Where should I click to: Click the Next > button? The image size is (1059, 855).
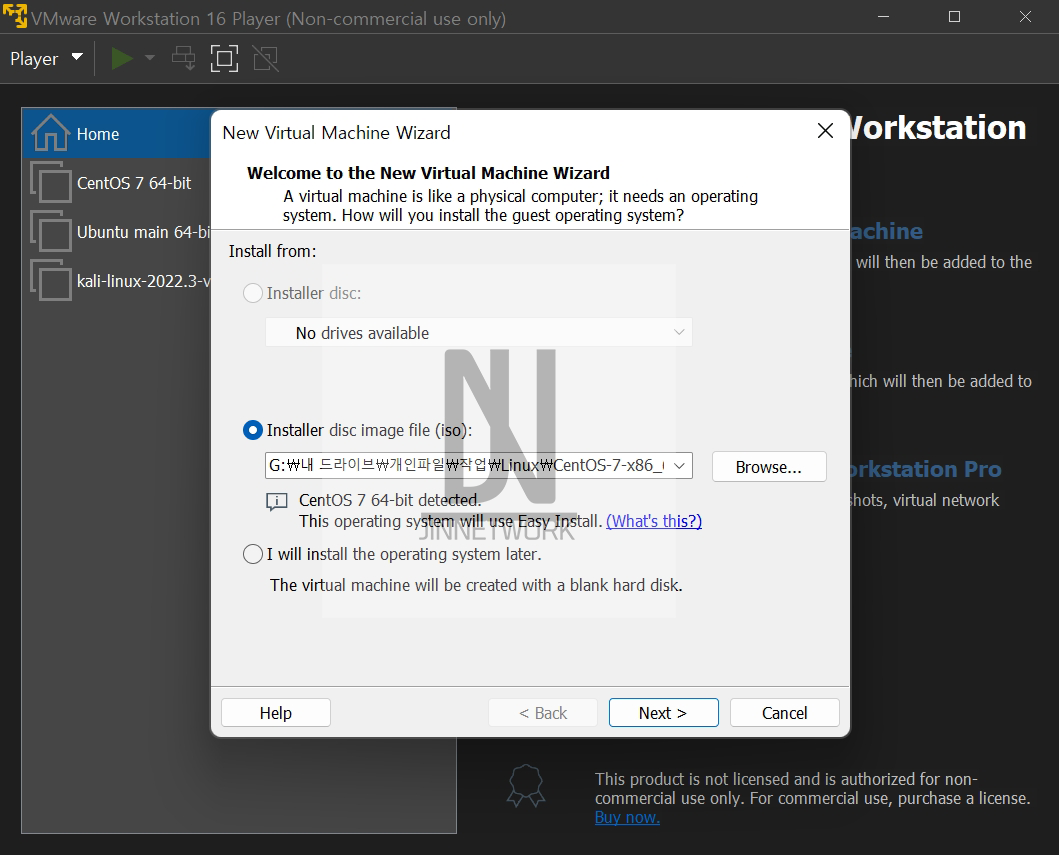pyautogui.click(x=663, y=712)
